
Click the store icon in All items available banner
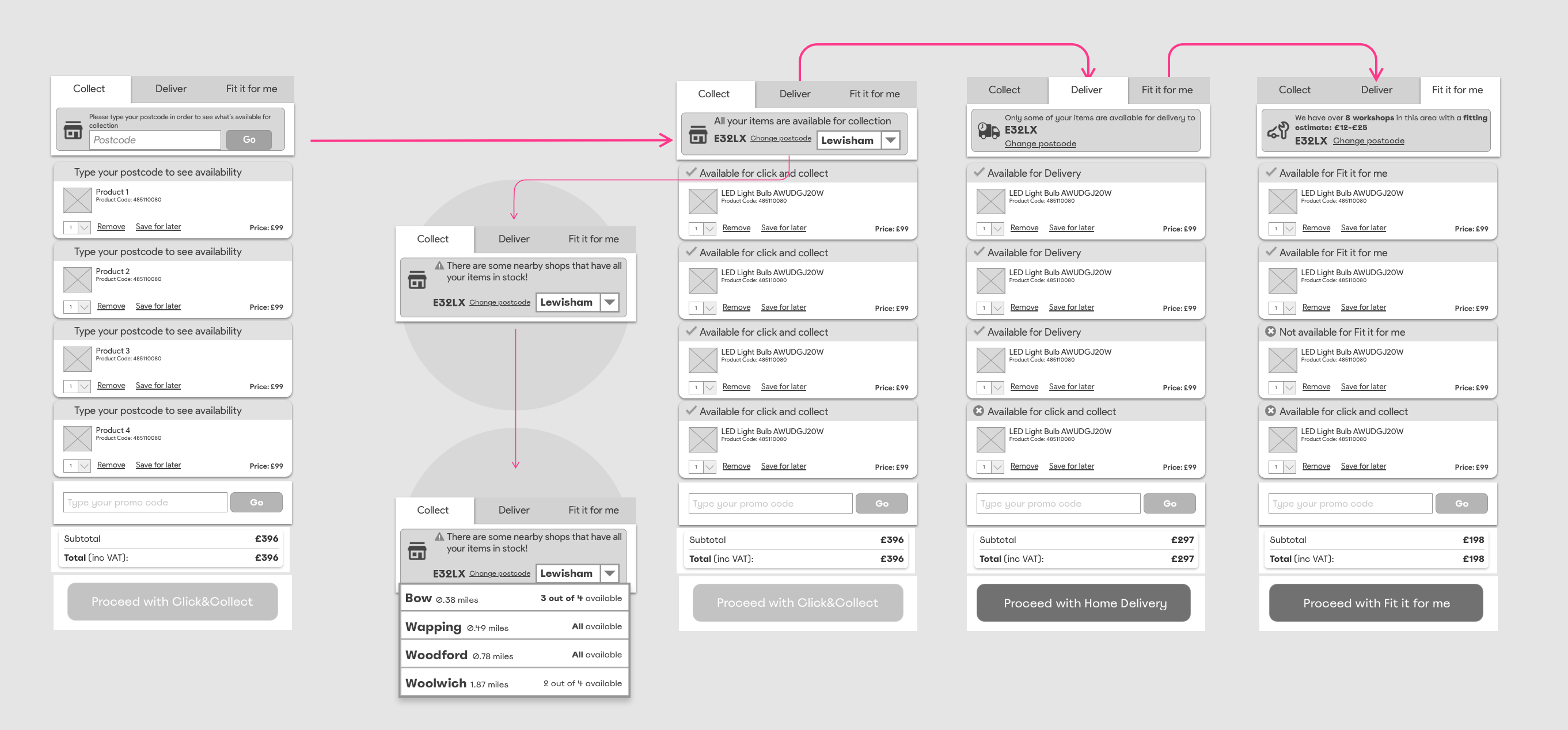[697, 135]
